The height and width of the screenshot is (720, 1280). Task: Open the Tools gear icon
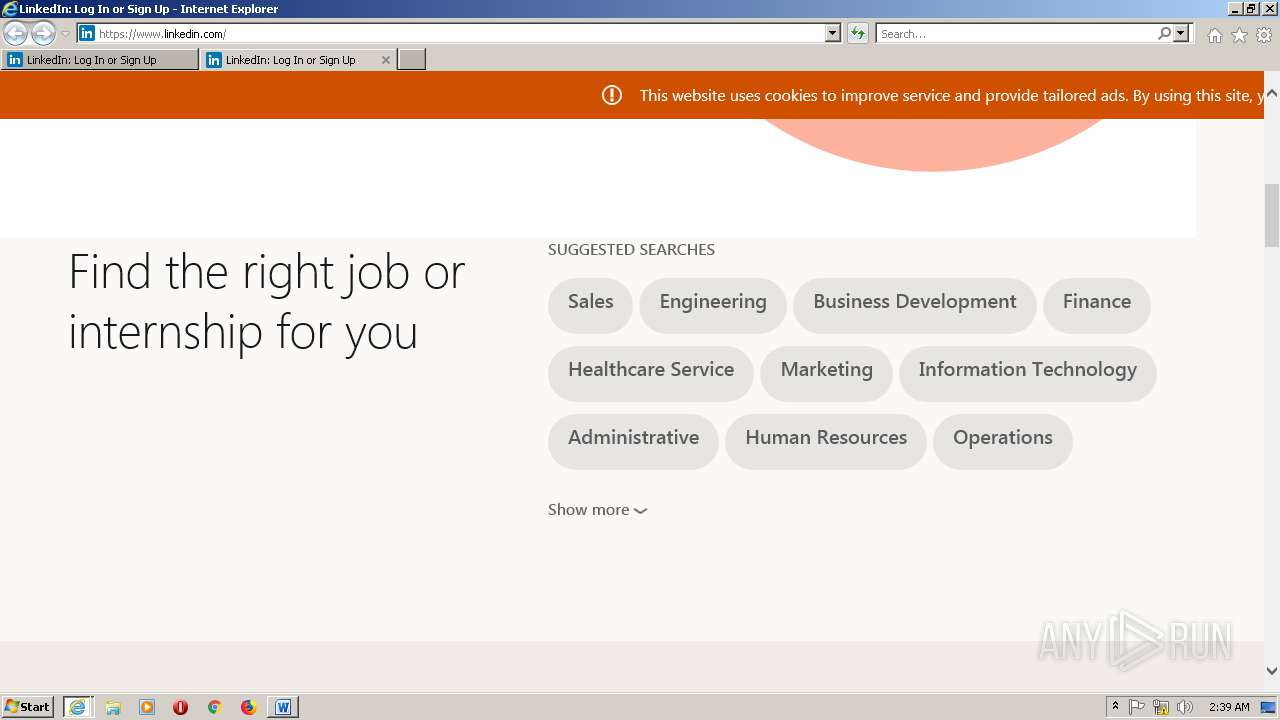(1264, 35)
